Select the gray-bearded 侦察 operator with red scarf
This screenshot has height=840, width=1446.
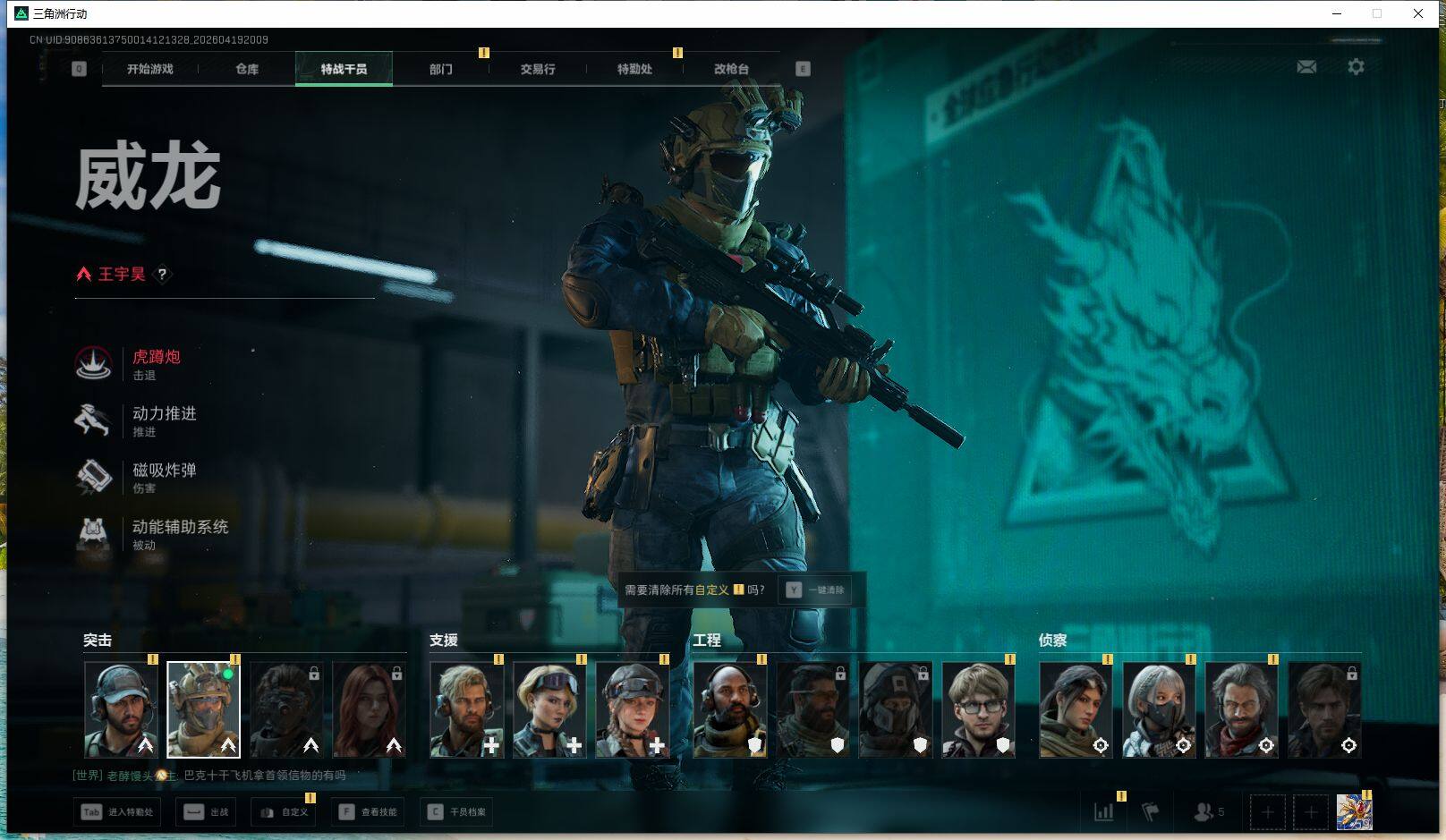pyautogui.click(x=1242, y=709)
